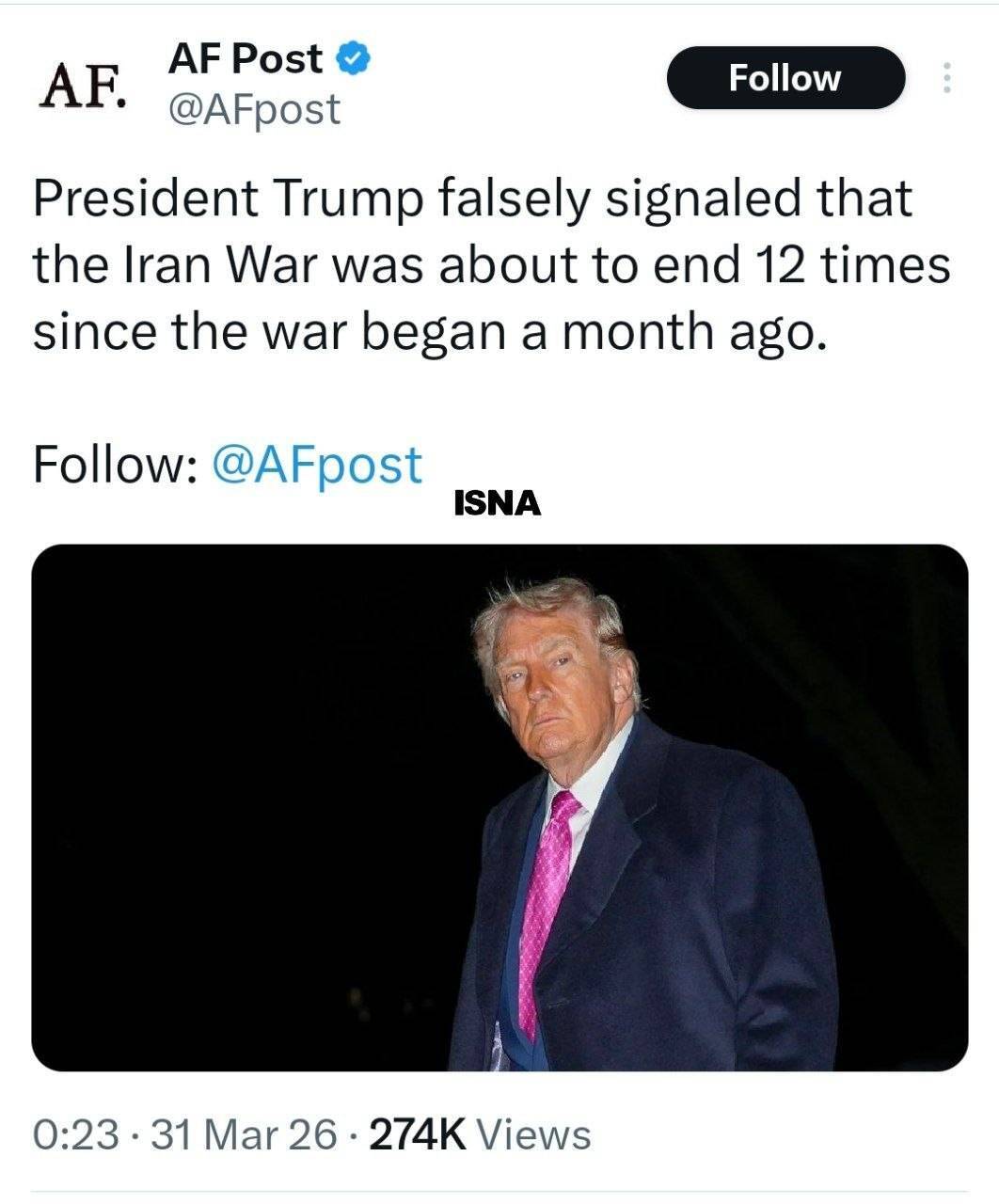The image size is (999, 1204).
Task: Open the AF Post display name
Action: tap(245, 58)
